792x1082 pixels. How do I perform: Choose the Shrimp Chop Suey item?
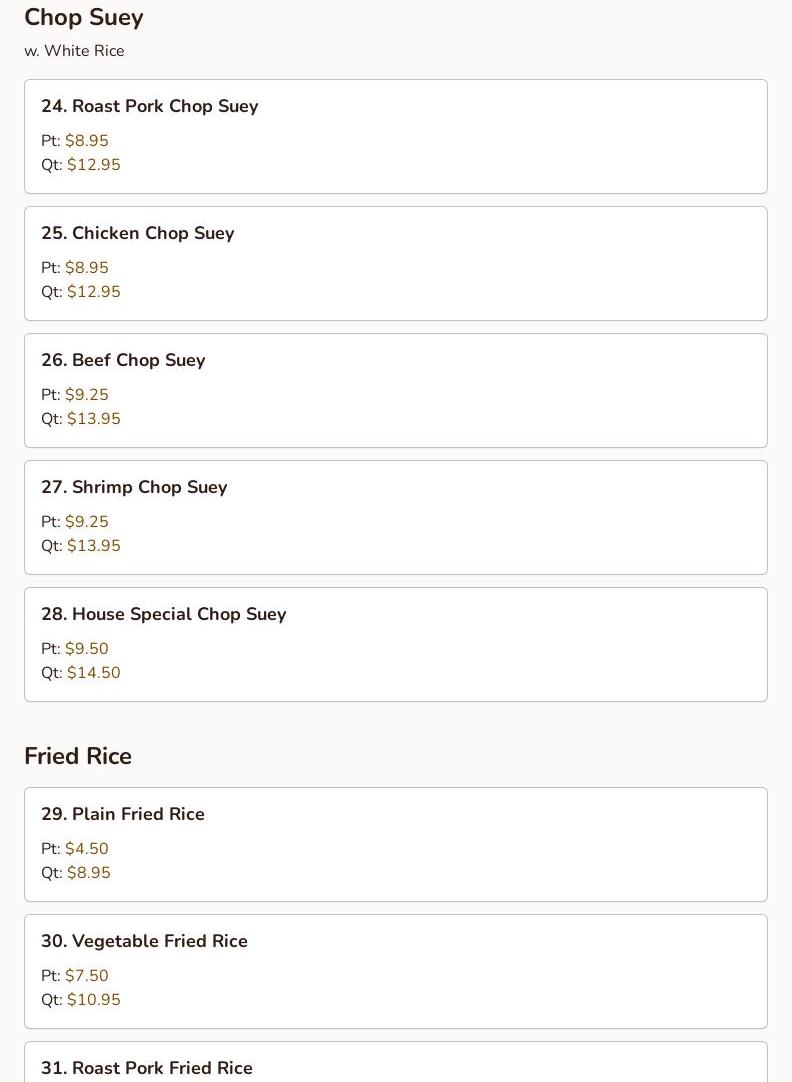[395, 518]
